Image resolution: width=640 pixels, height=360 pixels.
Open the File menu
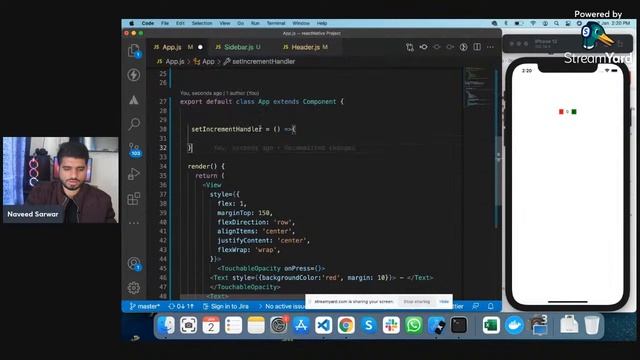[x=165, y=23]
